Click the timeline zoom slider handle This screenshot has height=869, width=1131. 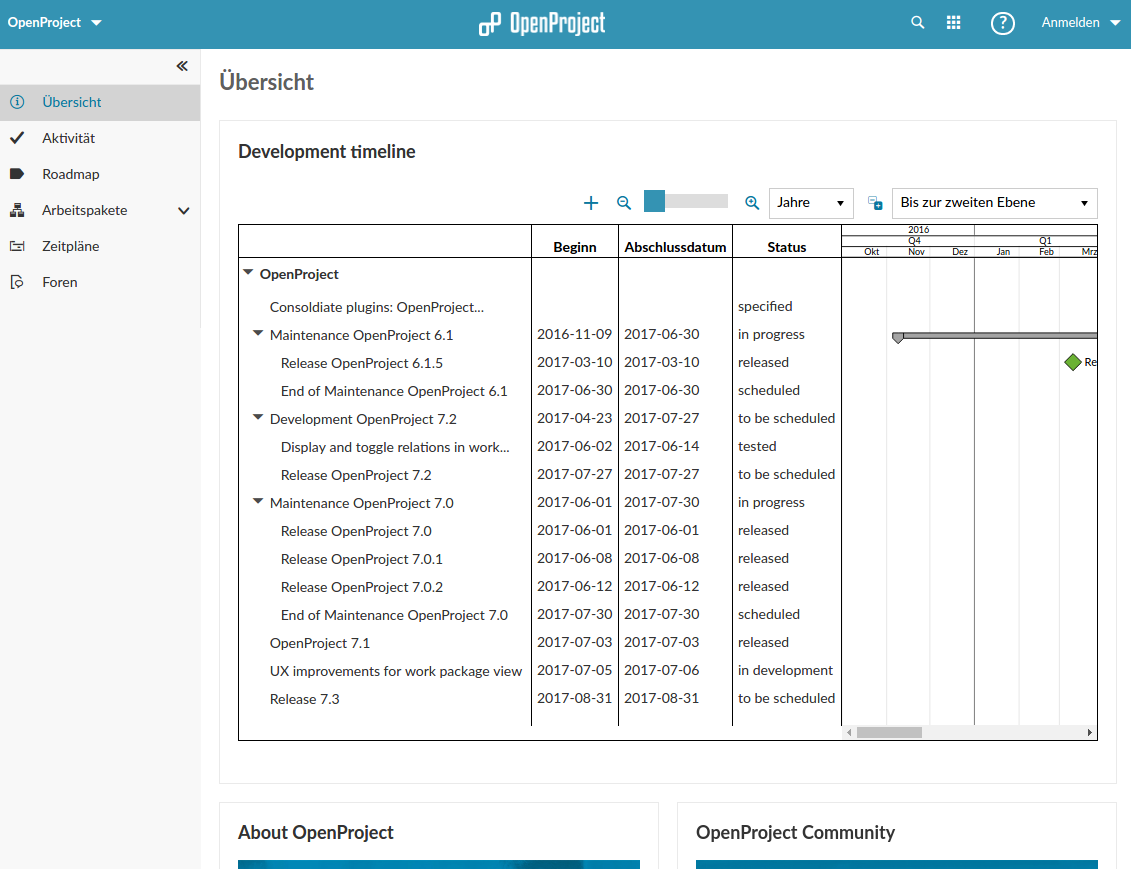[x=654, y=201]
